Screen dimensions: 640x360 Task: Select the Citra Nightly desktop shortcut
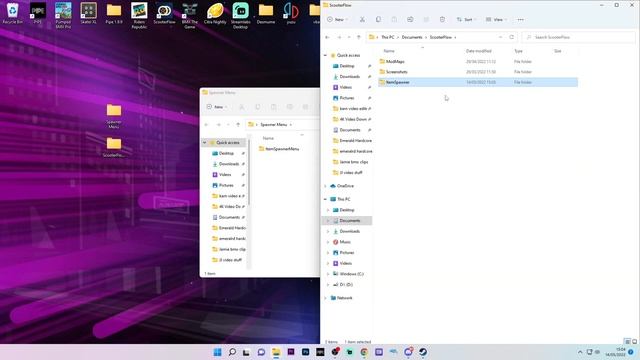point(215,13)
